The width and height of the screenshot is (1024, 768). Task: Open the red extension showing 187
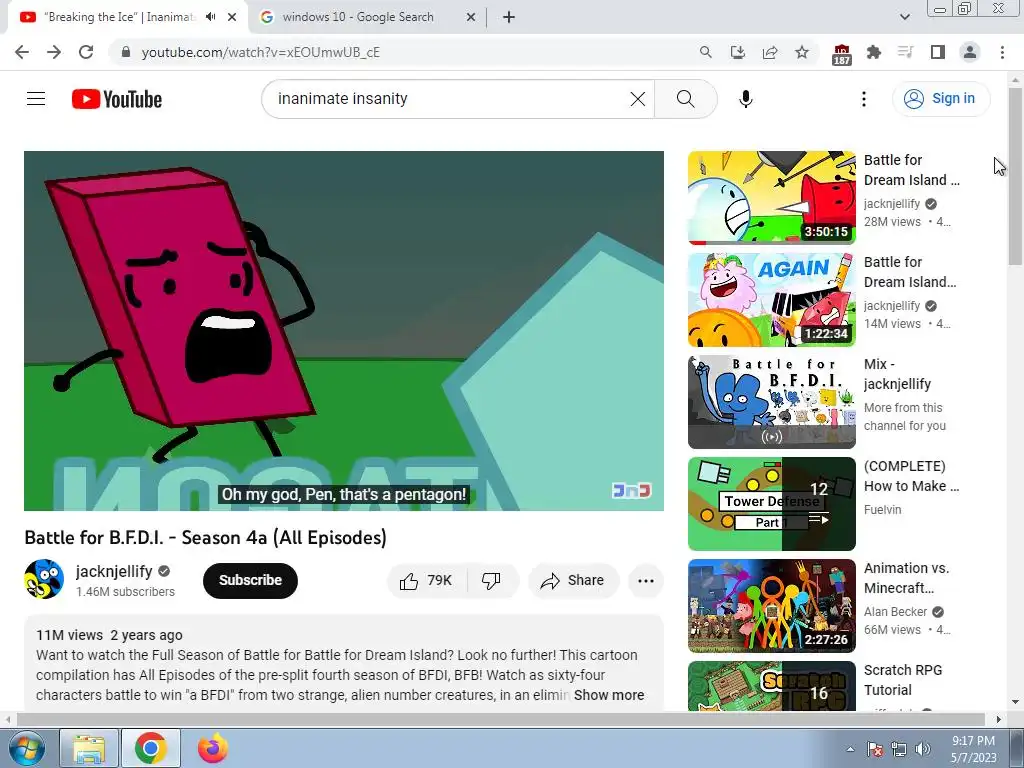842,54
